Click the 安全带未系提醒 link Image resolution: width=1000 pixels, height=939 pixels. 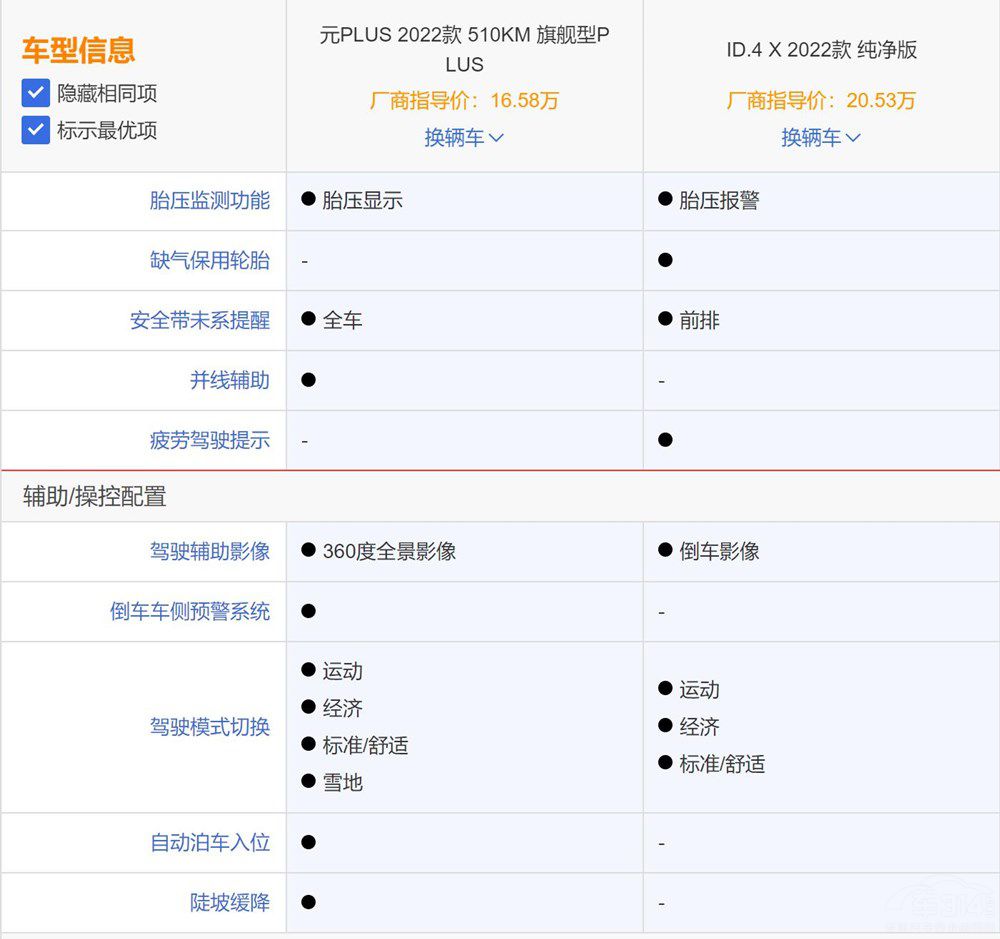(199, 321)
